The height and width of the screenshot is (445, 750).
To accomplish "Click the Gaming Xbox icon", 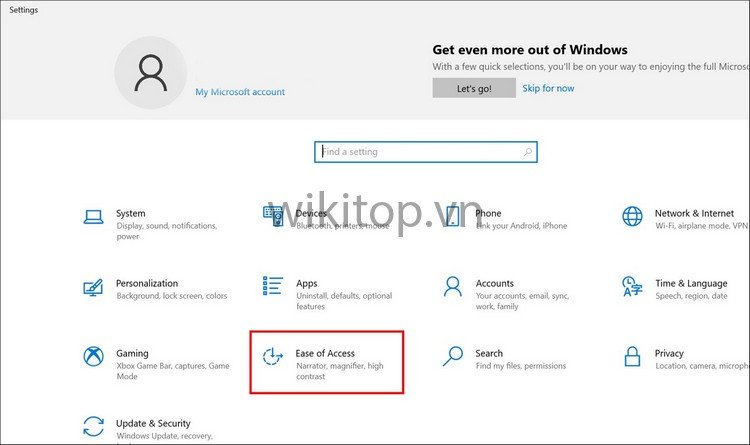I will pyautogui.click(x=93, y=358).
